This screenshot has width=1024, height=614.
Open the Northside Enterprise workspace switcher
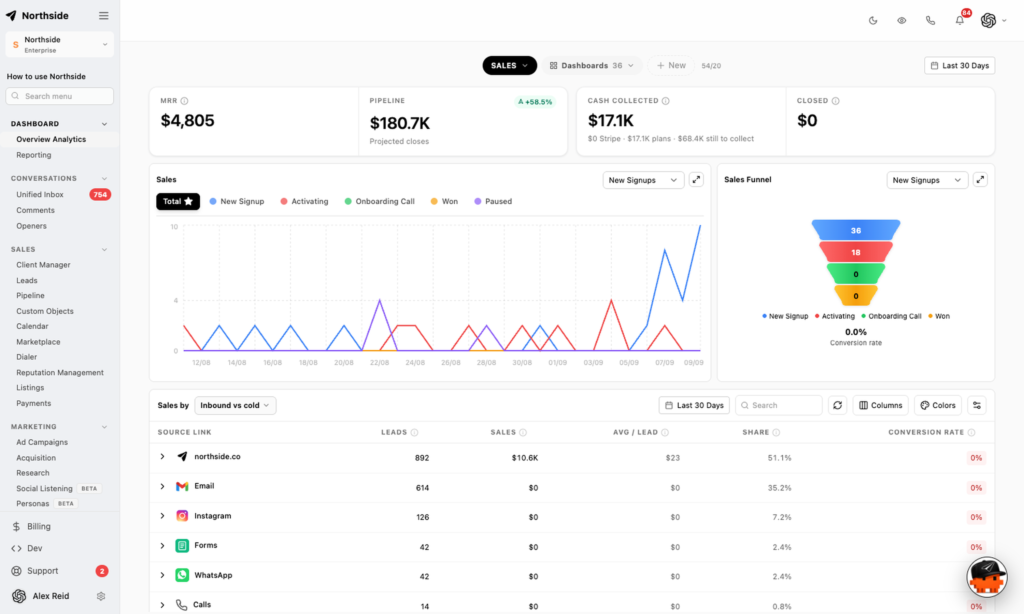coord(59,44)
